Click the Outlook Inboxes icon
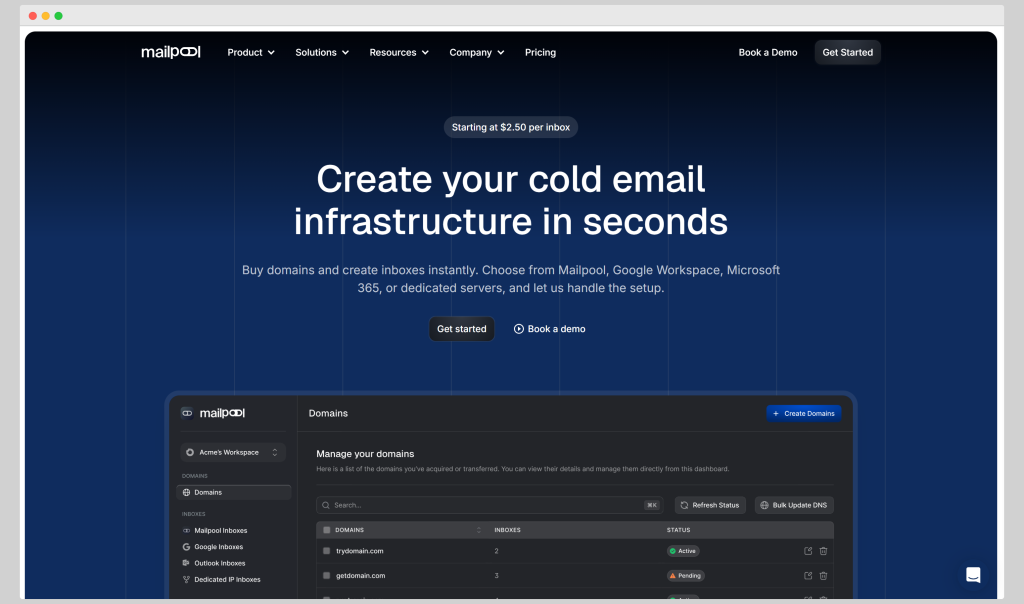 pos(186,563)
